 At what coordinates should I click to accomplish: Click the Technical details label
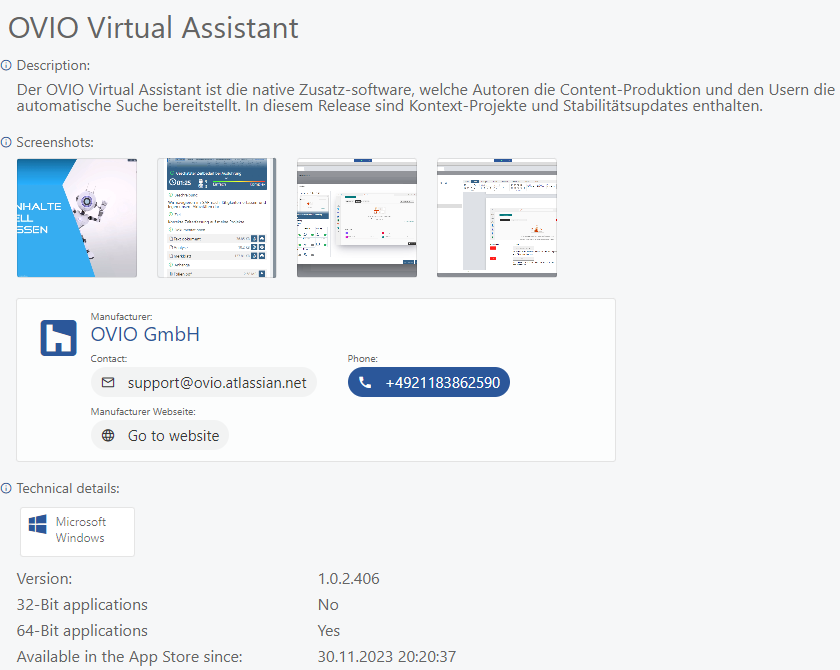point(68,488)
